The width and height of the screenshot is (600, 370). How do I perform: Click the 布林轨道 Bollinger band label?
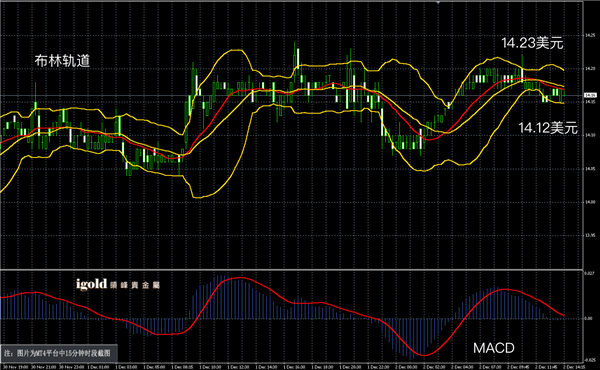62,61
